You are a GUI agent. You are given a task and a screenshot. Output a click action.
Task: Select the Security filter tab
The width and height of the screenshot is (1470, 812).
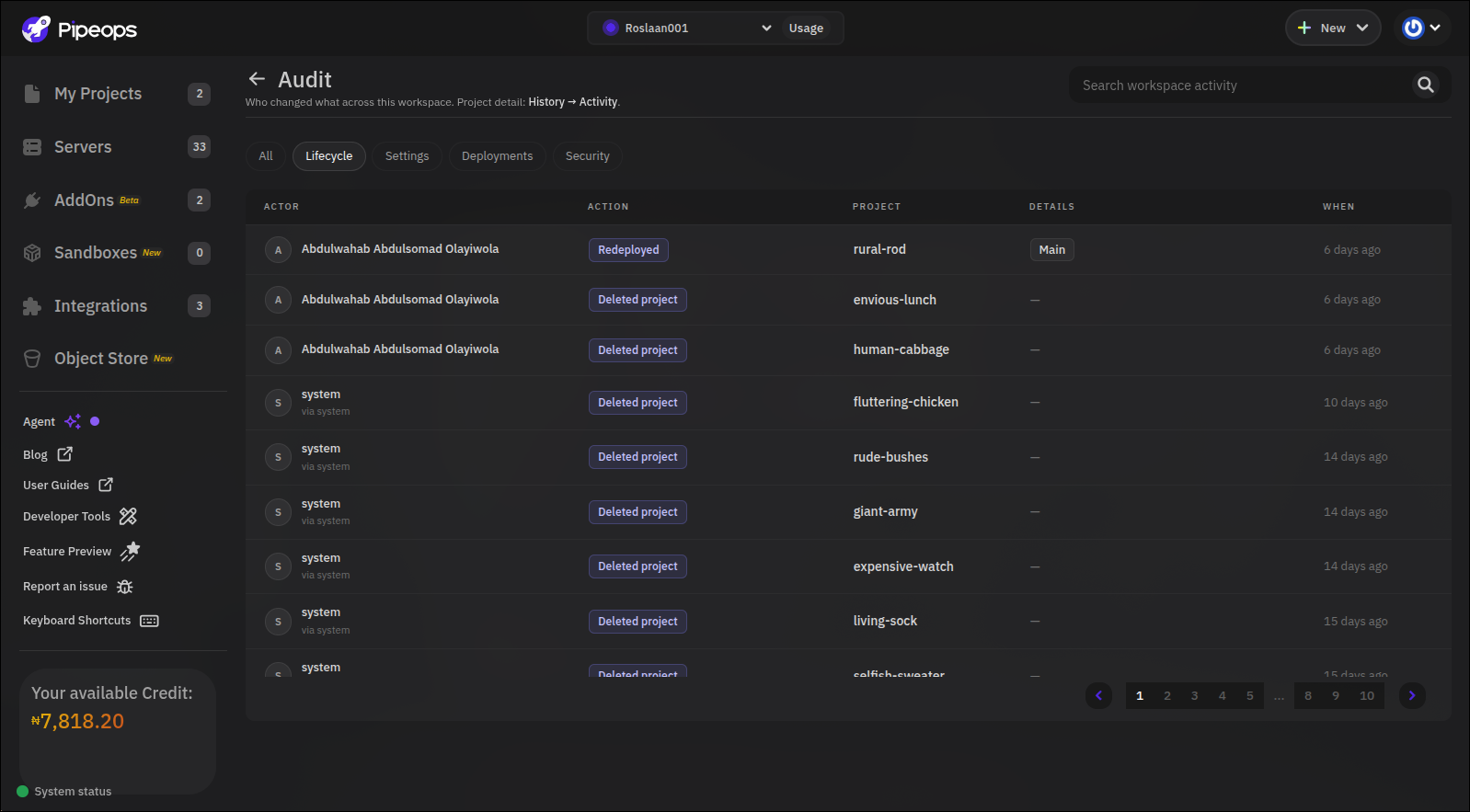(588, 156)
